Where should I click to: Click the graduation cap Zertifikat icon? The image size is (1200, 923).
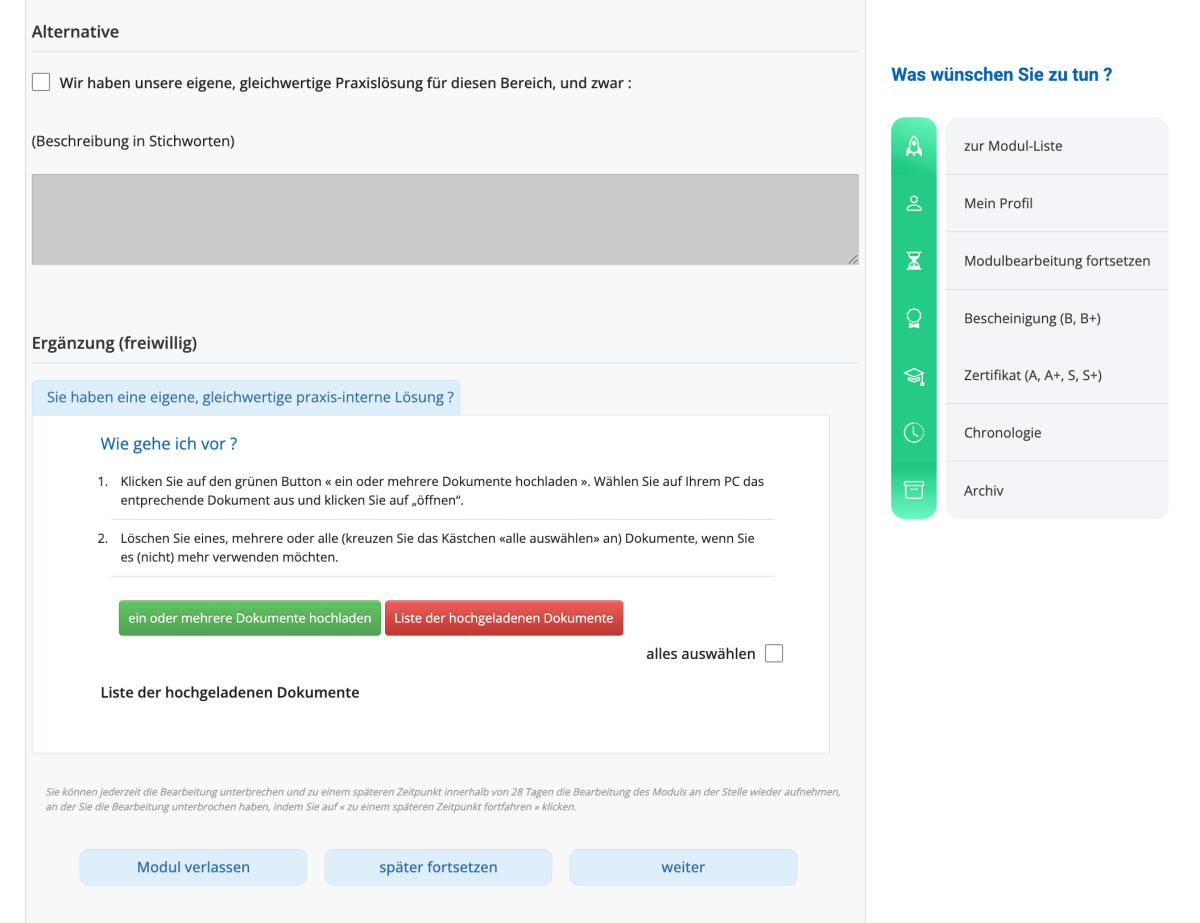click(913, 376)
